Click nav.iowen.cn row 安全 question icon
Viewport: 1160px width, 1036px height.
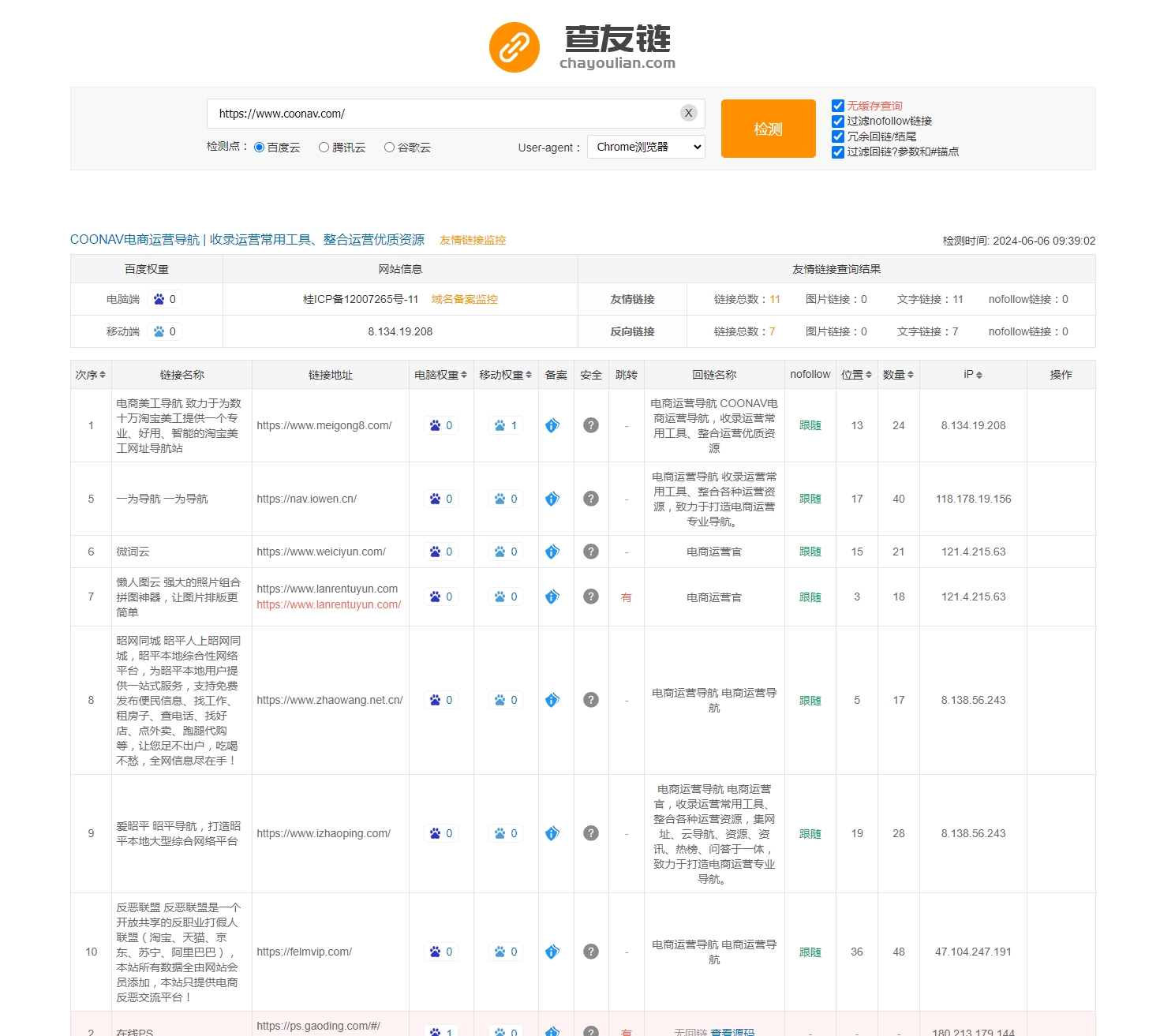(591, 499)
